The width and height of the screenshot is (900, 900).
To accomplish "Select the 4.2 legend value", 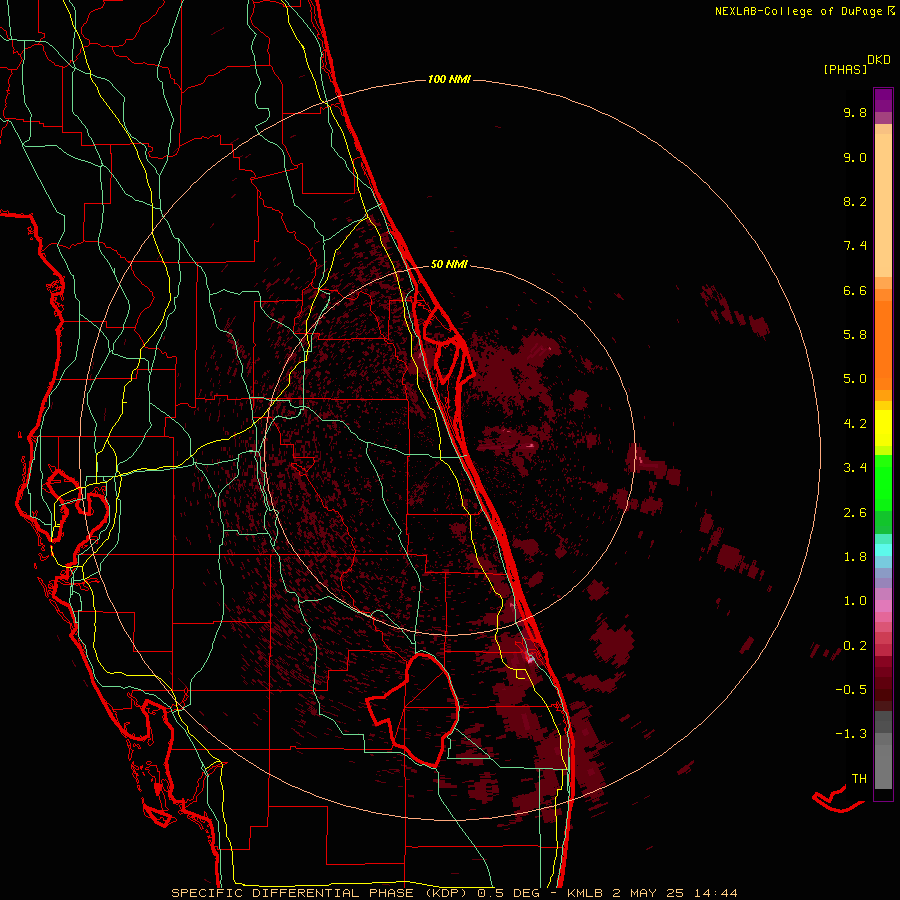I will tap(855, 424).
